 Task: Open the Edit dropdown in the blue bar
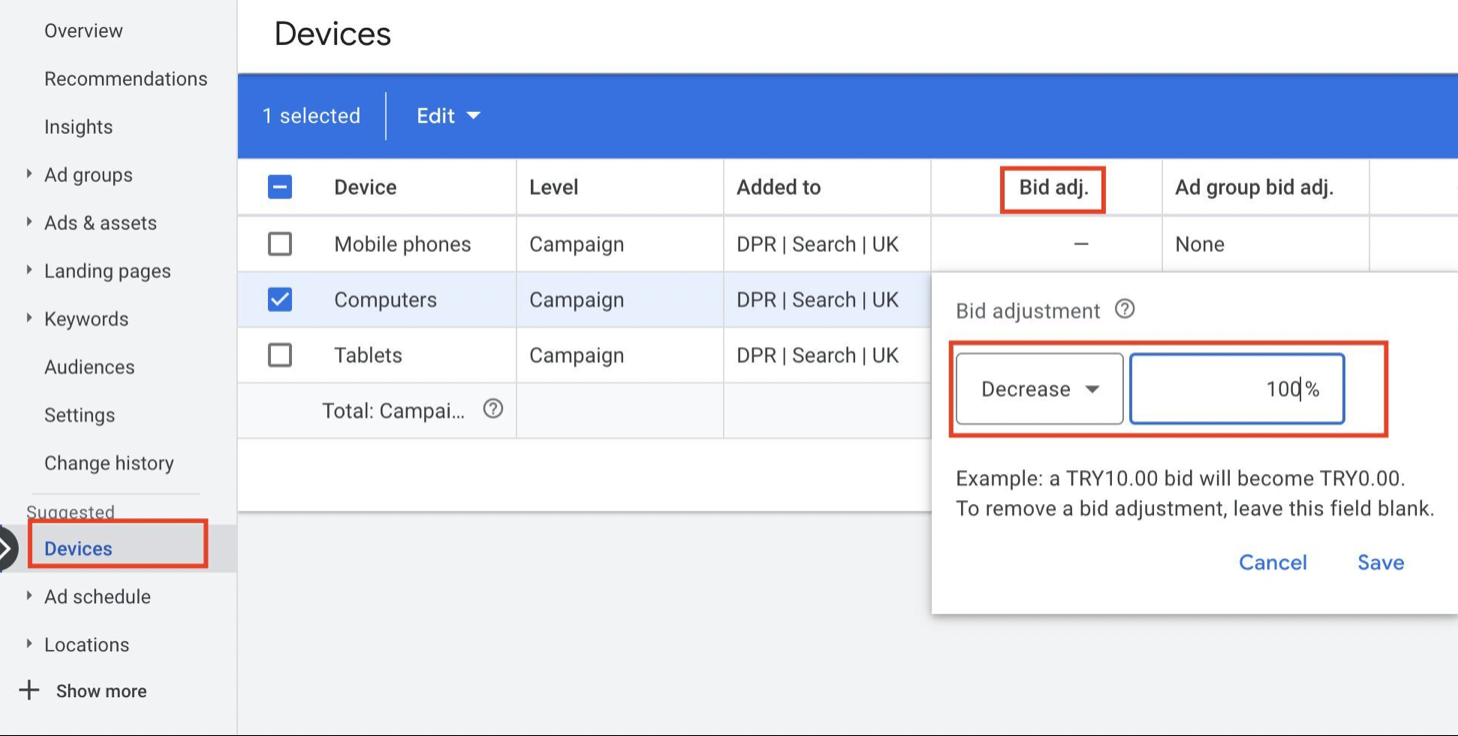coord(448,116)
